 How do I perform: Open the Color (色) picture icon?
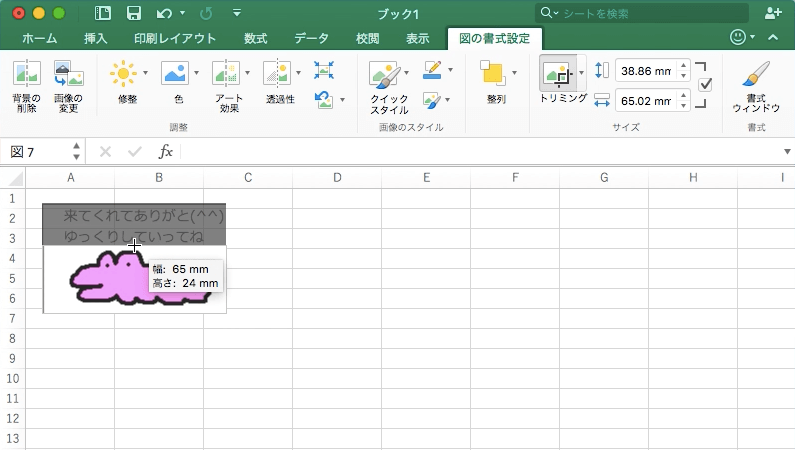175,73
